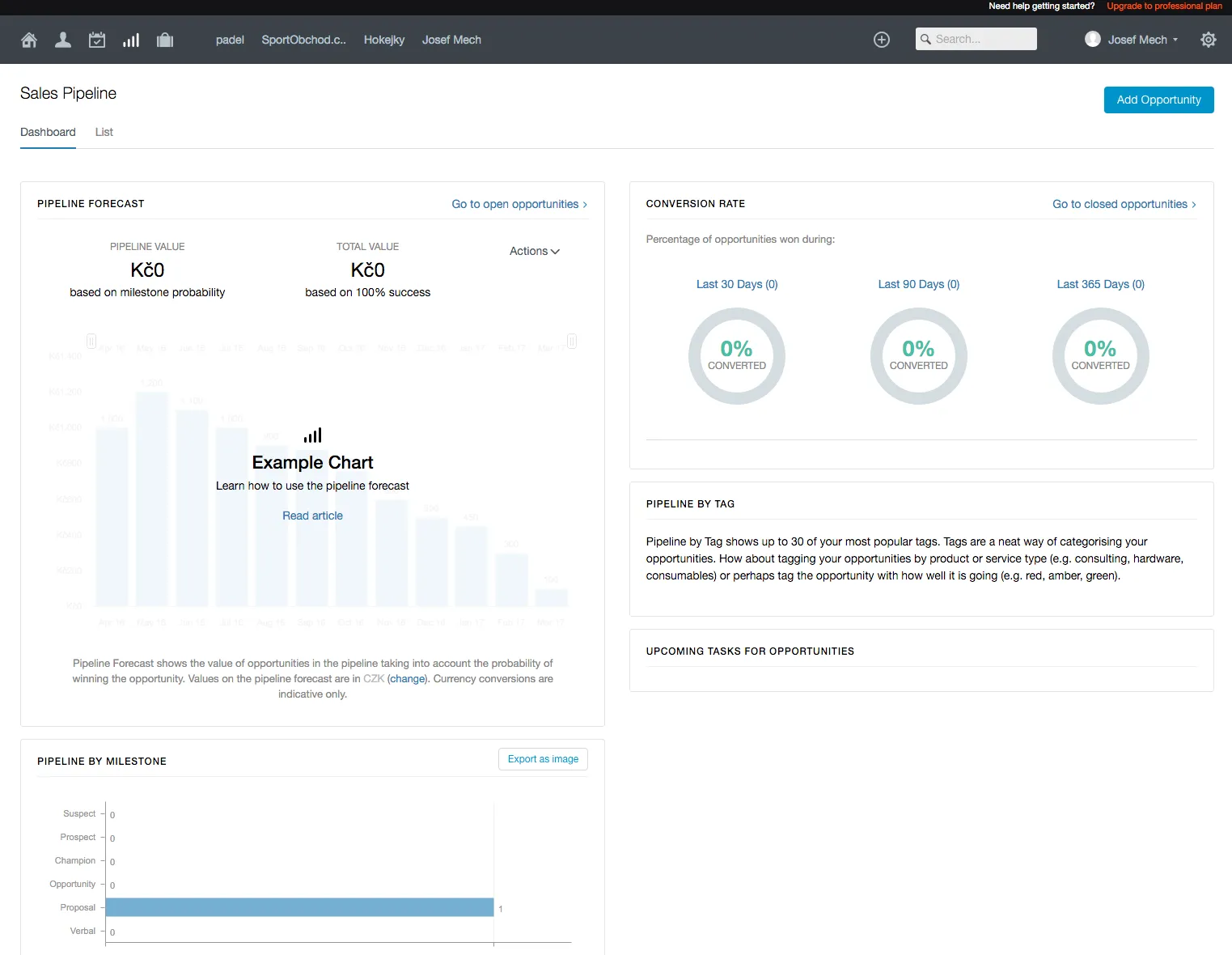Click the Josef Mech profile avatar
1232x955 pixels.
[1093, 39]
